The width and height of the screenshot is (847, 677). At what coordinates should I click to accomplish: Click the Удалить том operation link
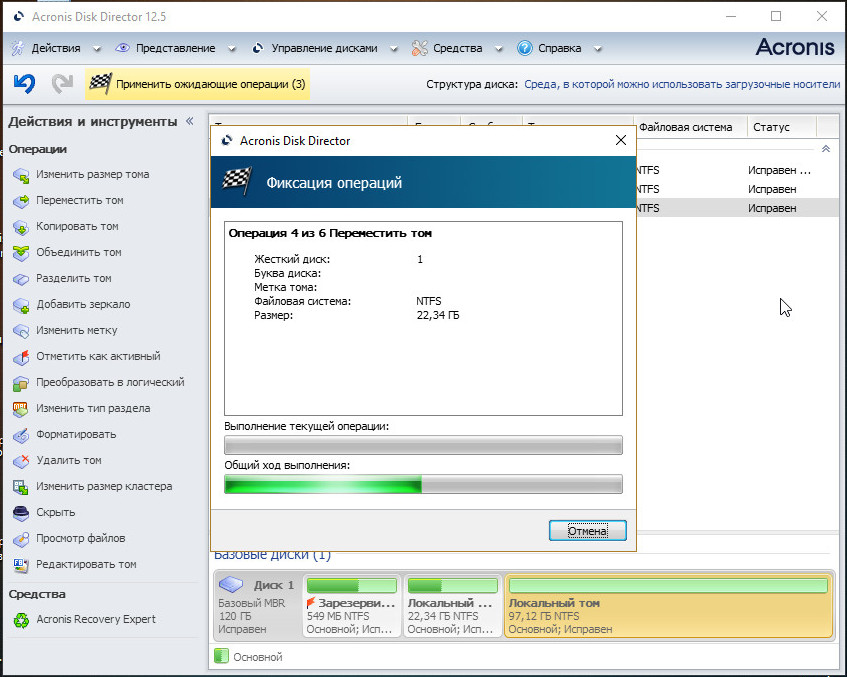69,460
